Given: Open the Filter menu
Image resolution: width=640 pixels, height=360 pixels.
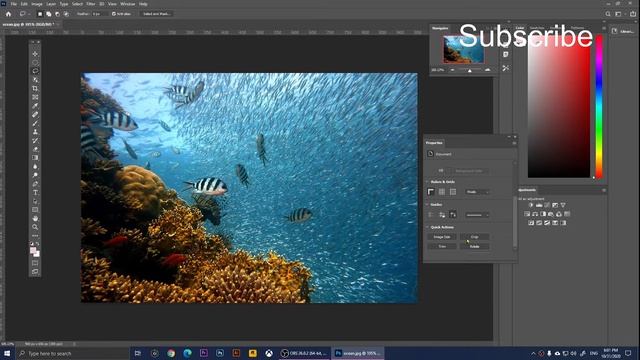Looking at the screenshot, I should click(91, 4).
